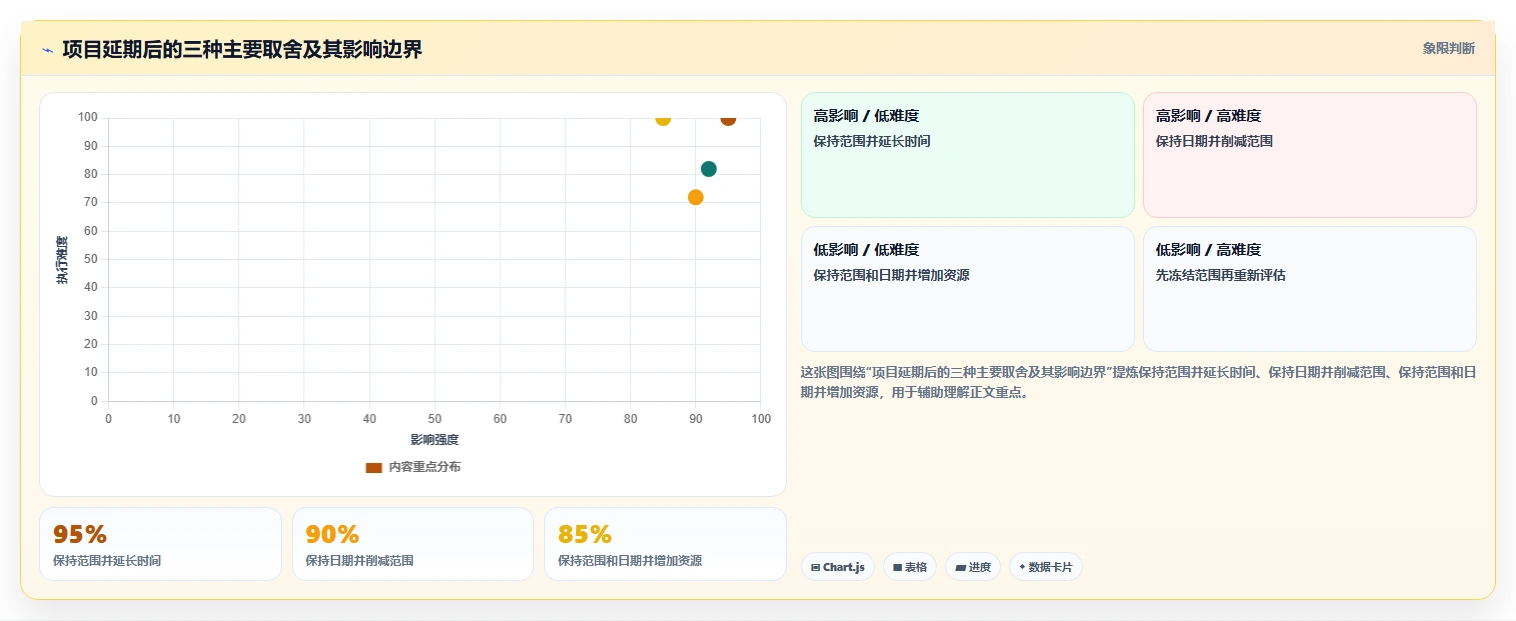This screenshot has width=1516, height=621.
Task: Open the 低影响 / 低难度 quadrant card
Action: coord(968,289)
